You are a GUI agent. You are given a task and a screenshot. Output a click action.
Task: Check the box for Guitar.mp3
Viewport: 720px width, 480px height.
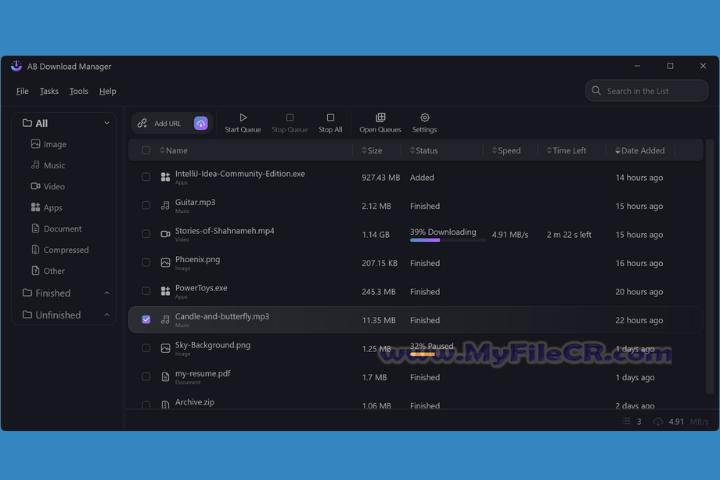146,205
